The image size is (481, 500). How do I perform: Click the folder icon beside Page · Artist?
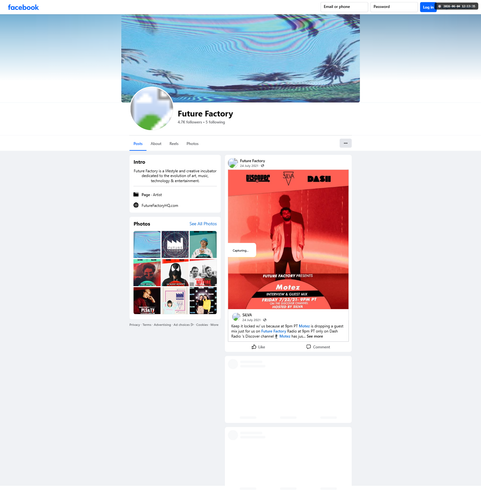[x=136, y=194]
